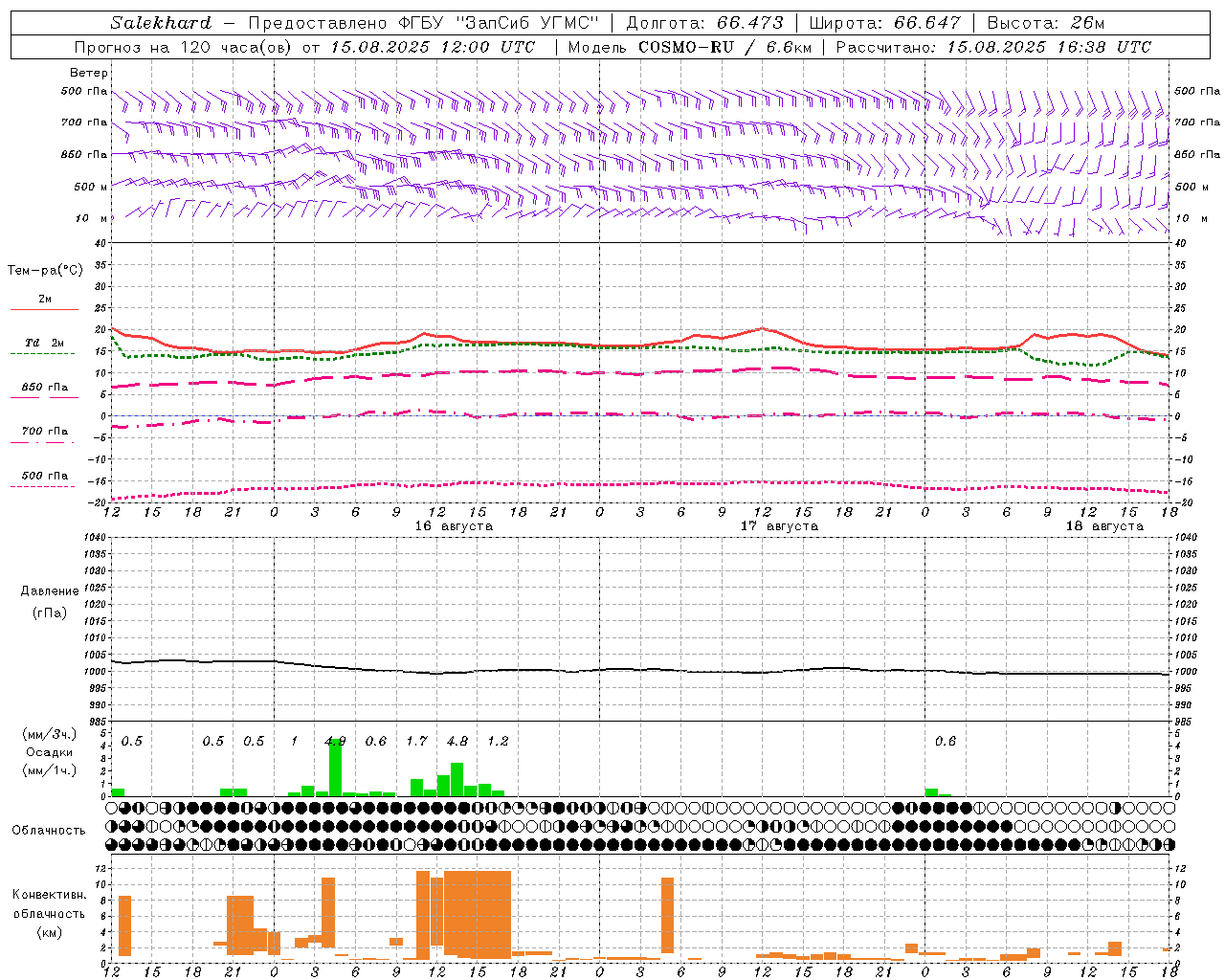Click the 0.6 precipitation value on 18 августа
The height and width of the screenshot is (980, 1225).
tap(946, 741)
